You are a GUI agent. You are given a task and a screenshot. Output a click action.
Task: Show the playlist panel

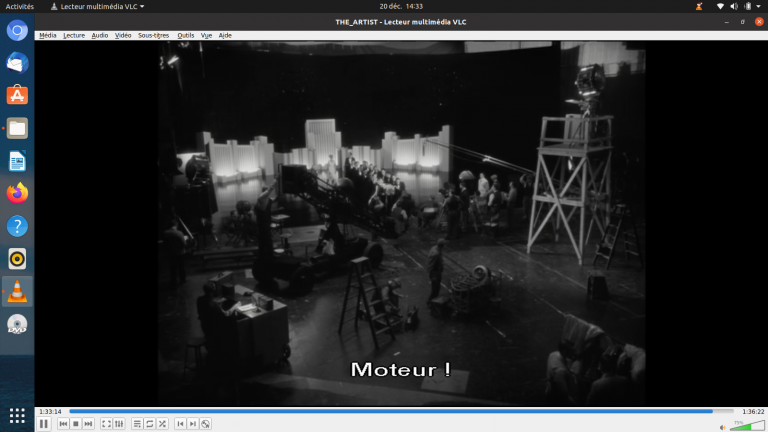(x=137, y=424)
